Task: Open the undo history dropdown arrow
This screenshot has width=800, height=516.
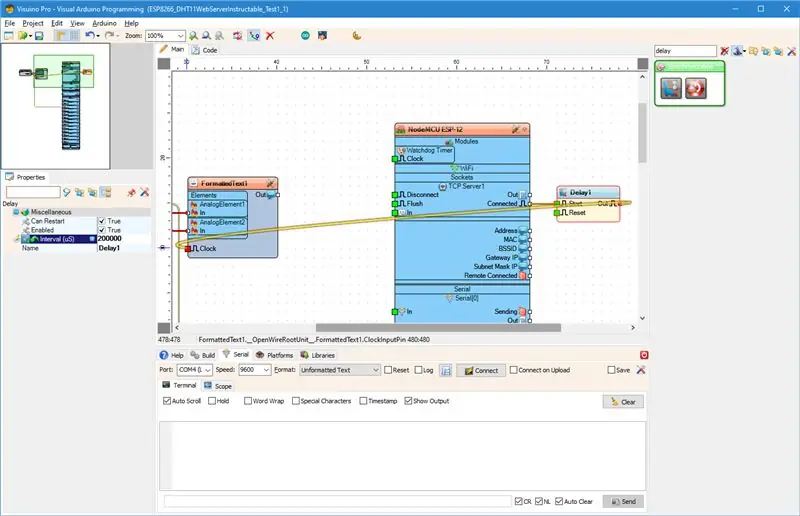Action: [x=98, y=36]
